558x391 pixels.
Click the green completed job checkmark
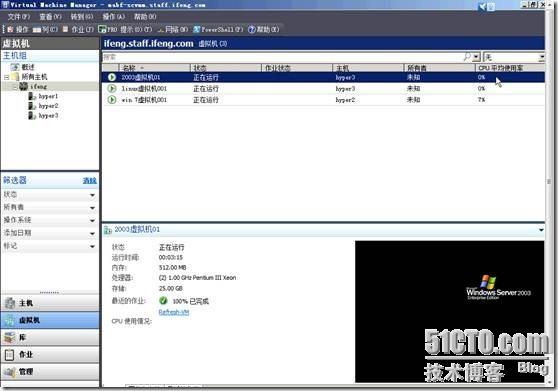coord(163,301)
